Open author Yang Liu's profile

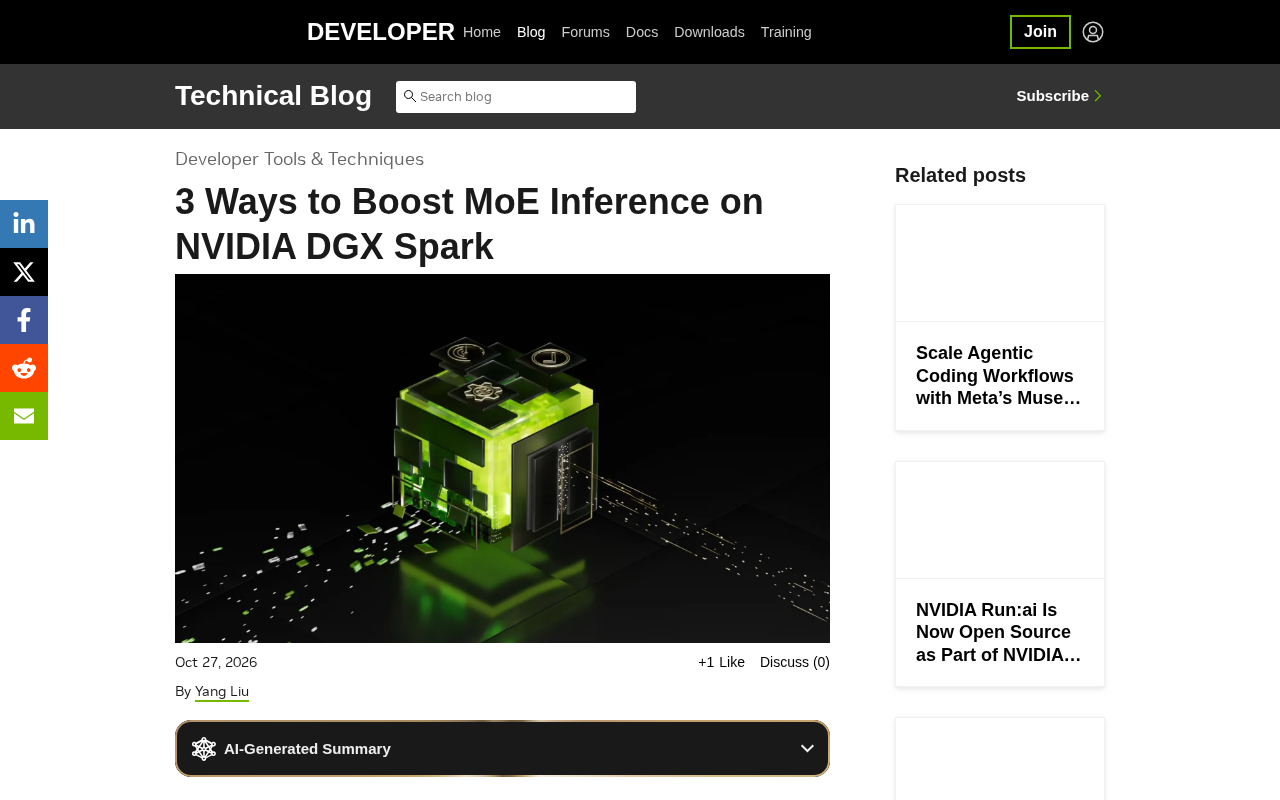[222, 691]
